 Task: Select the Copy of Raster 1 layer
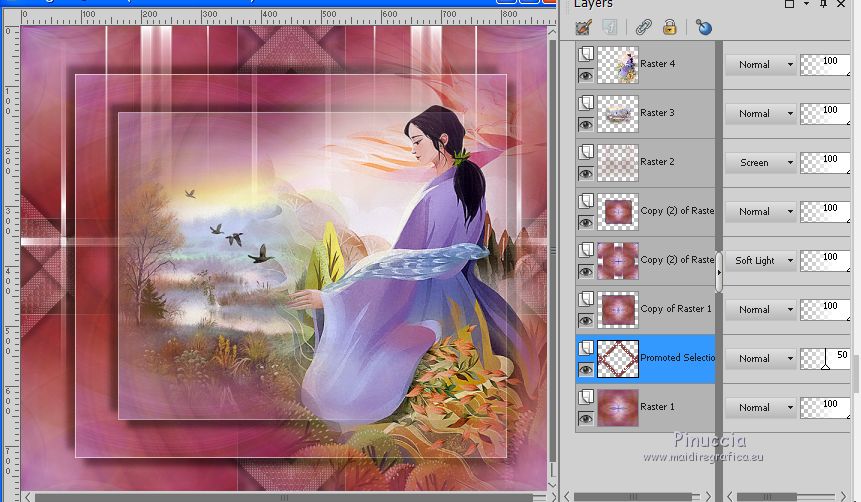[676, 309]
